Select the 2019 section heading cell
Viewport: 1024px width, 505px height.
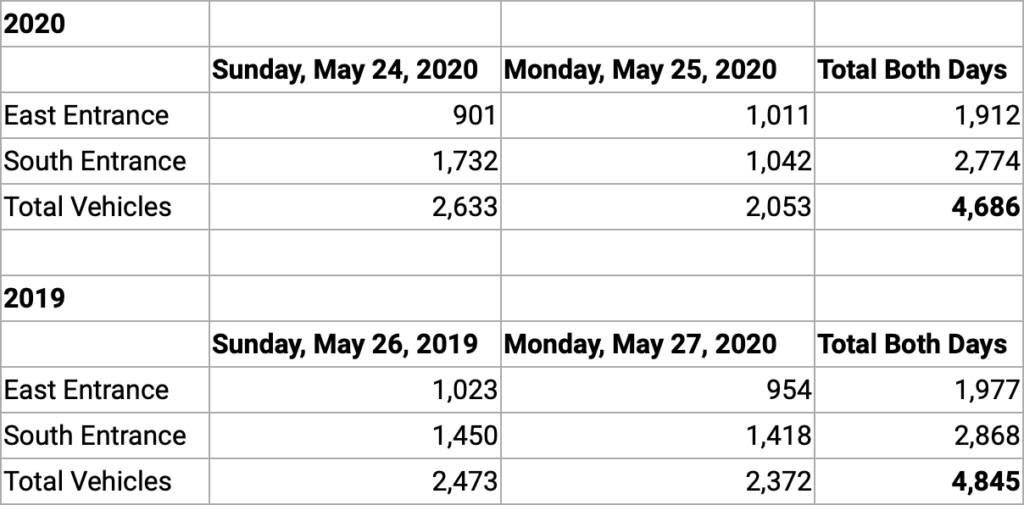35,298
